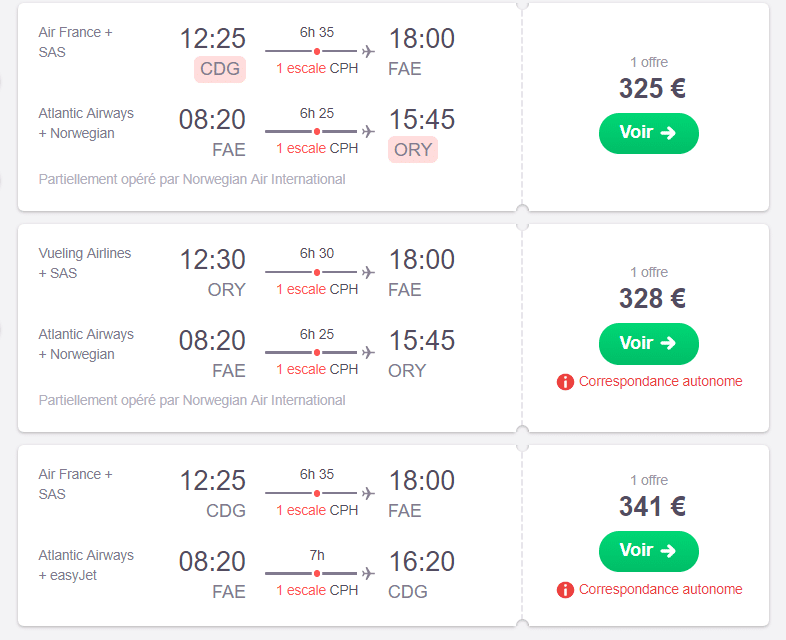Click the airplane icon on 12:25 CDG first flight
The height and width of the screenshot is (640, 786).
pos(368,51)
